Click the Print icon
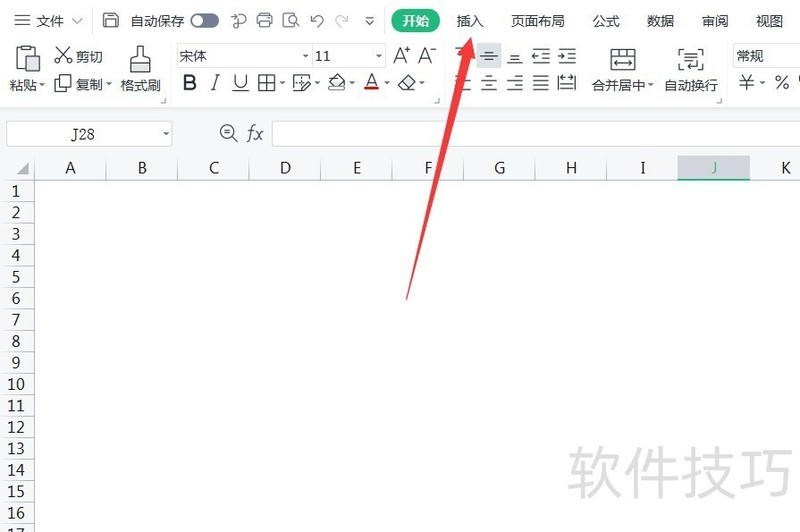Image resolution: width=800 pixels, height=532 pixels. [264, 20]
